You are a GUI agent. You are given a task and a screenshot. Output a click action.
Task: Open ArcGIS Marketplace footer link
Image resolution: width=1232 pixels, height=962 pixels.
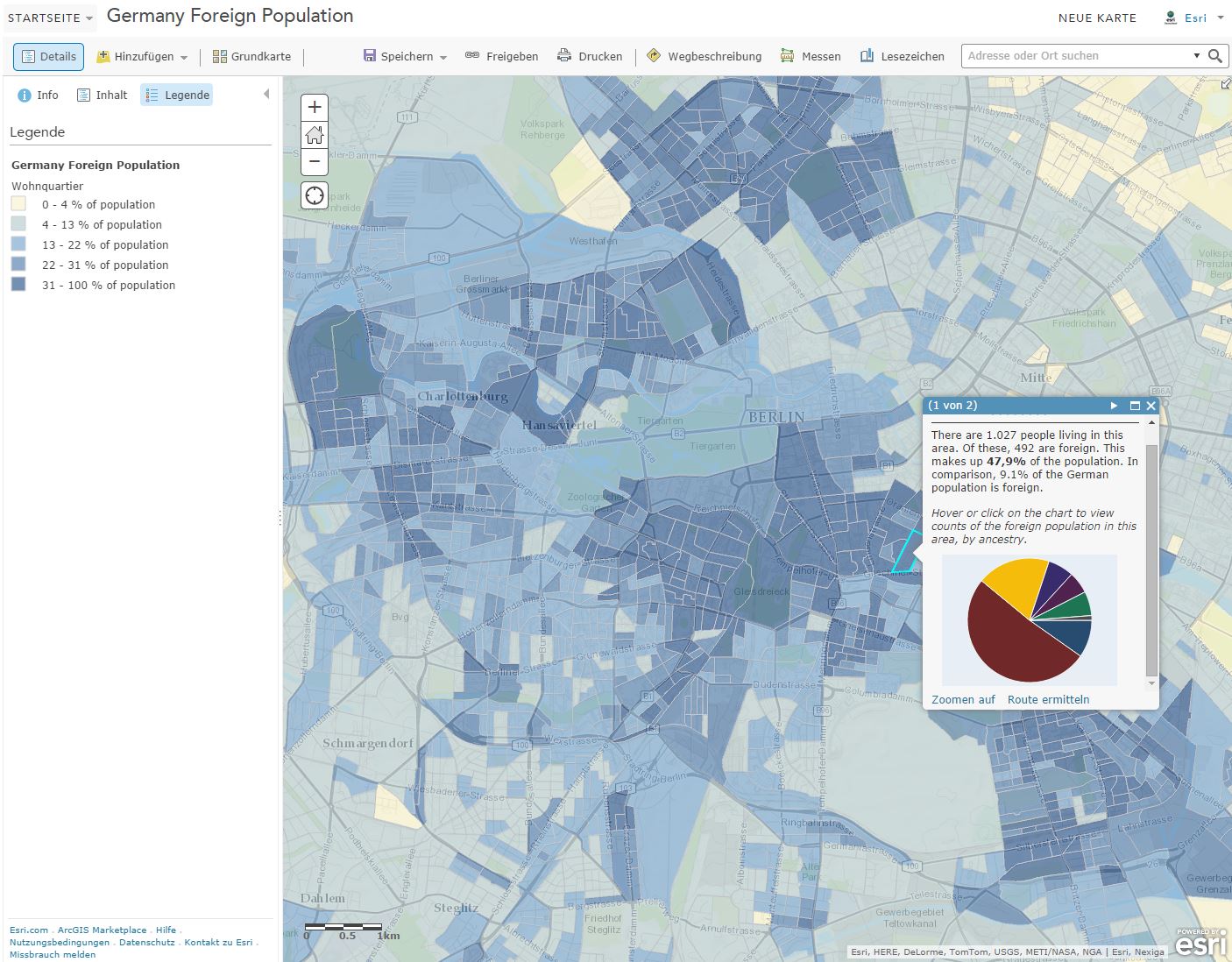tap(102, 930)
